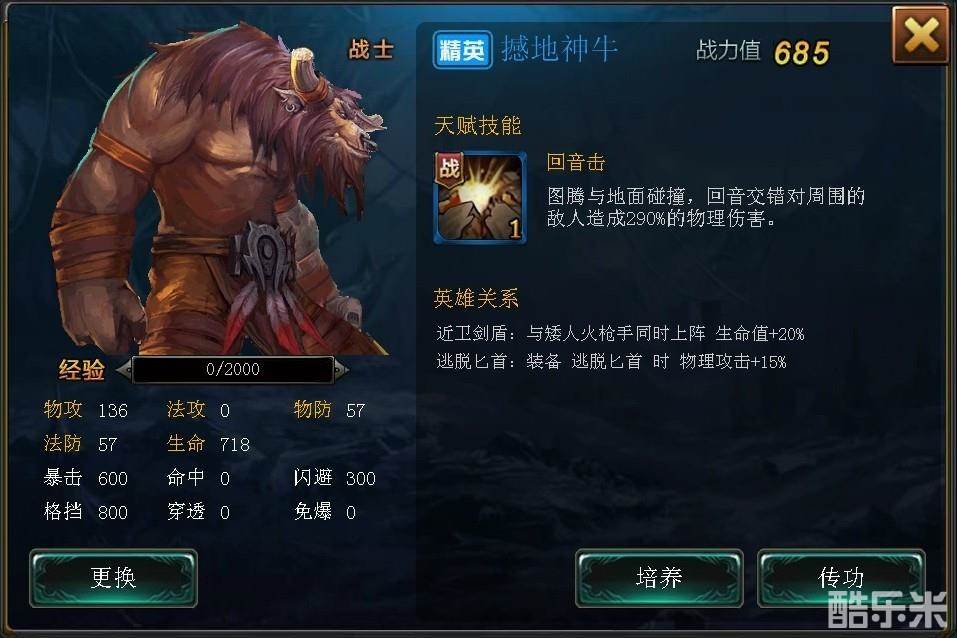Open the 培养 training button
The image size is (957, 638).
(x=659, y=578)
